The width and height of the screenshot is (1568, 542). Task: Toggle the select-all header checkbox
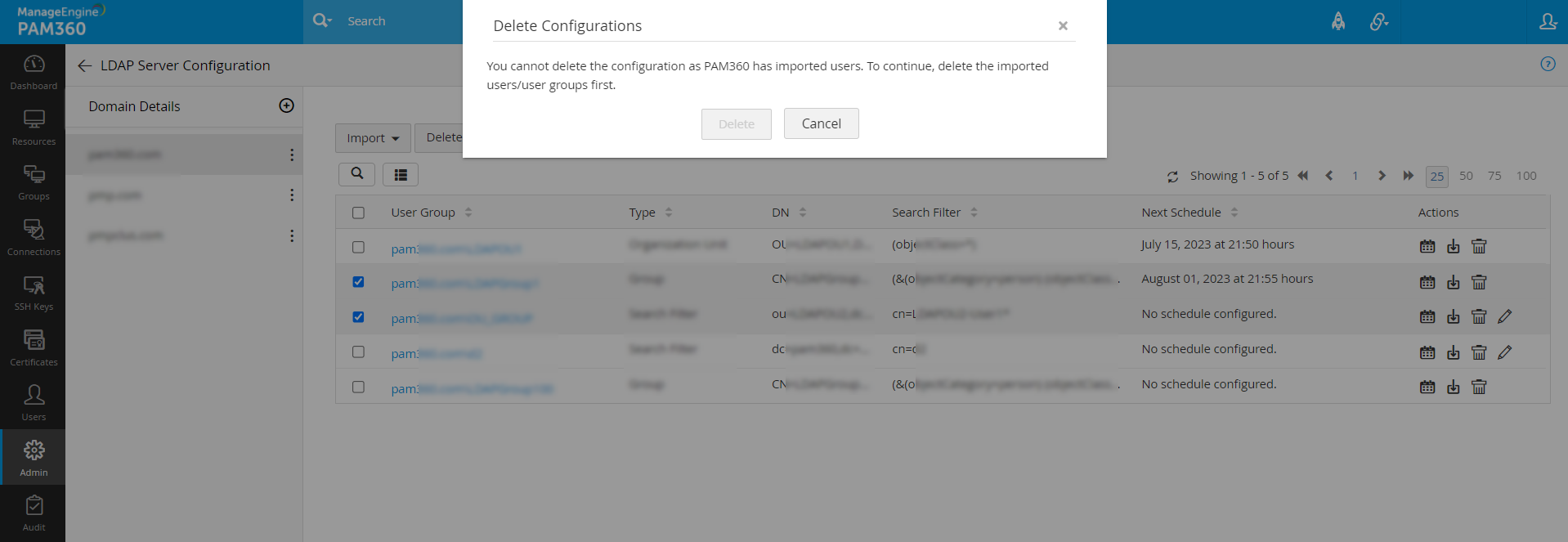point(358,213)
